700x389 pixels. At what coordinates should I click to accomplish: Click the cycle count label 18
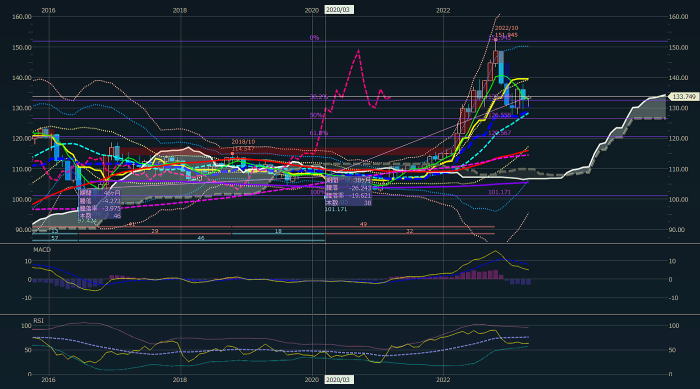[278, 231]
